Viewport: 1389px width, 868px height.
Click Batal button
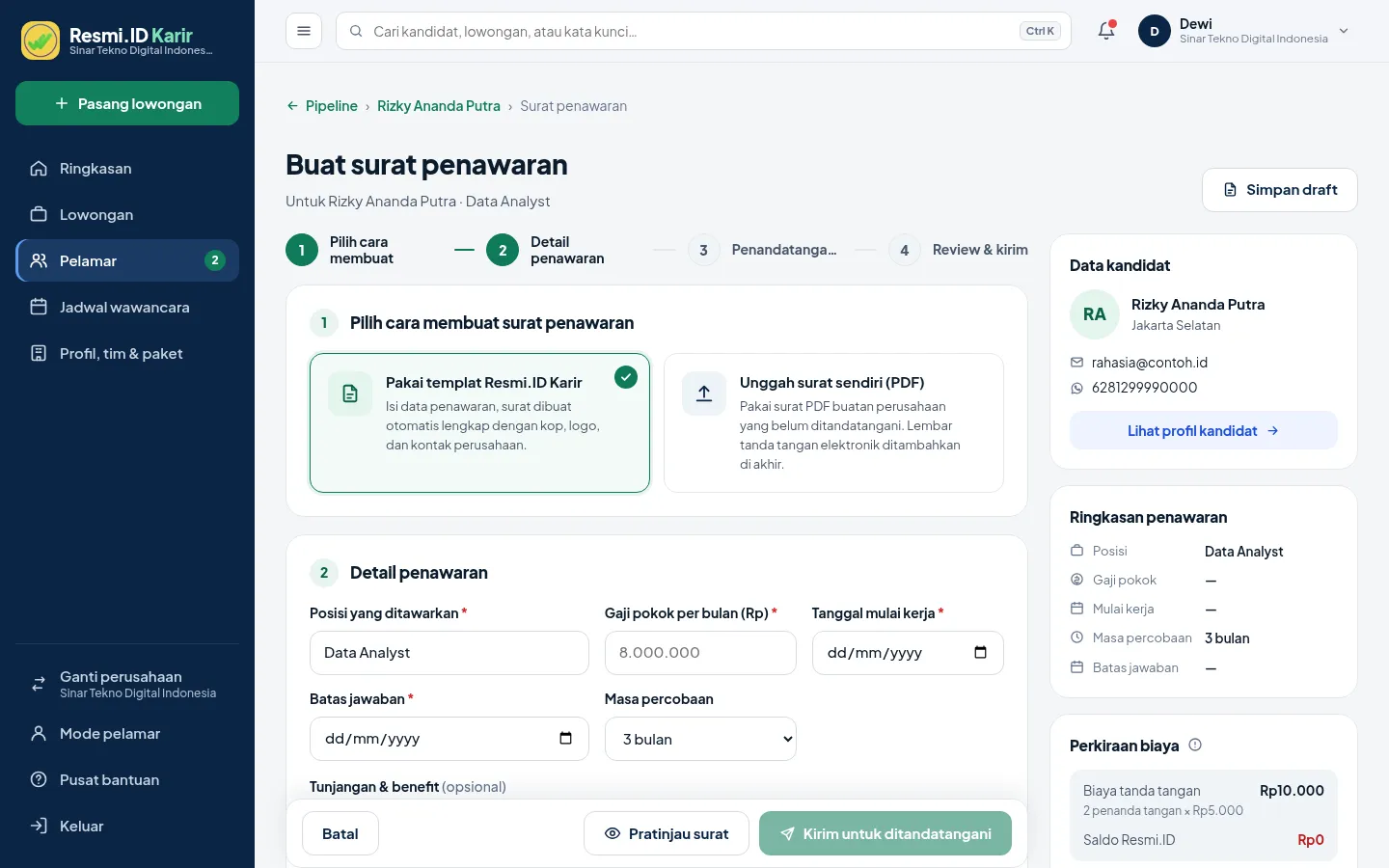pyautogui.click(x=340, y=833)
